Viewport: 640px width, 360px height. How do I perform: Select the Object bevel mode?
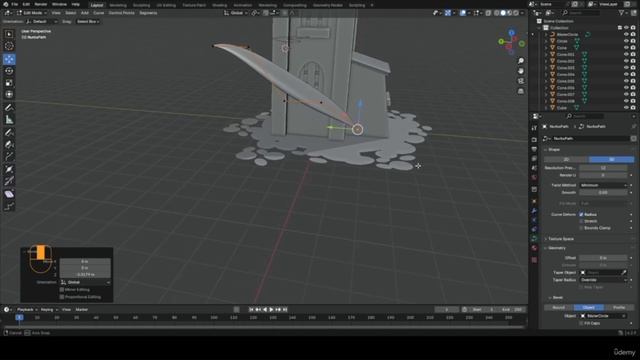pyautogui.click(x=589, y=308)
